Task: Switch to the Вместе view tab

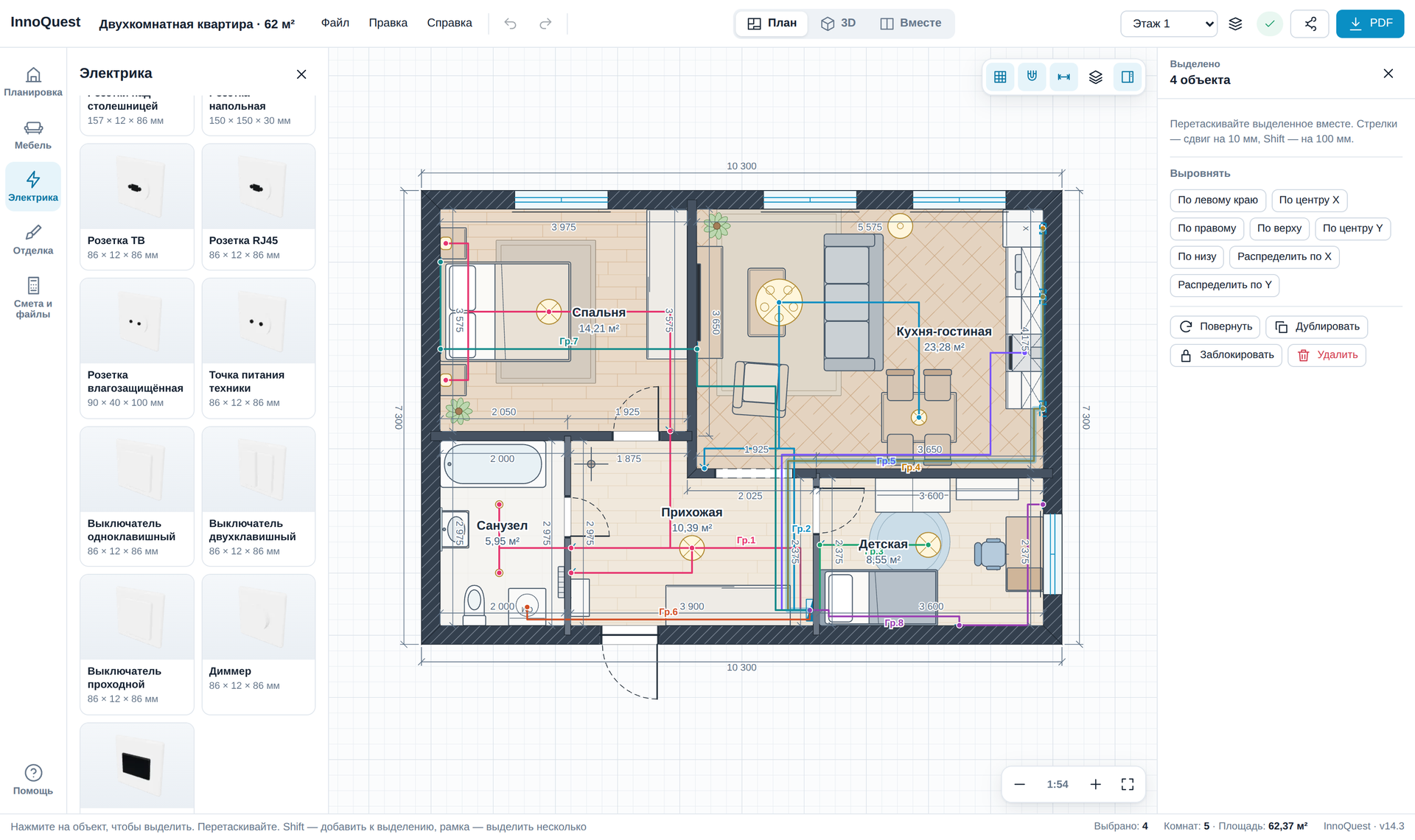Action: [911, 23]
